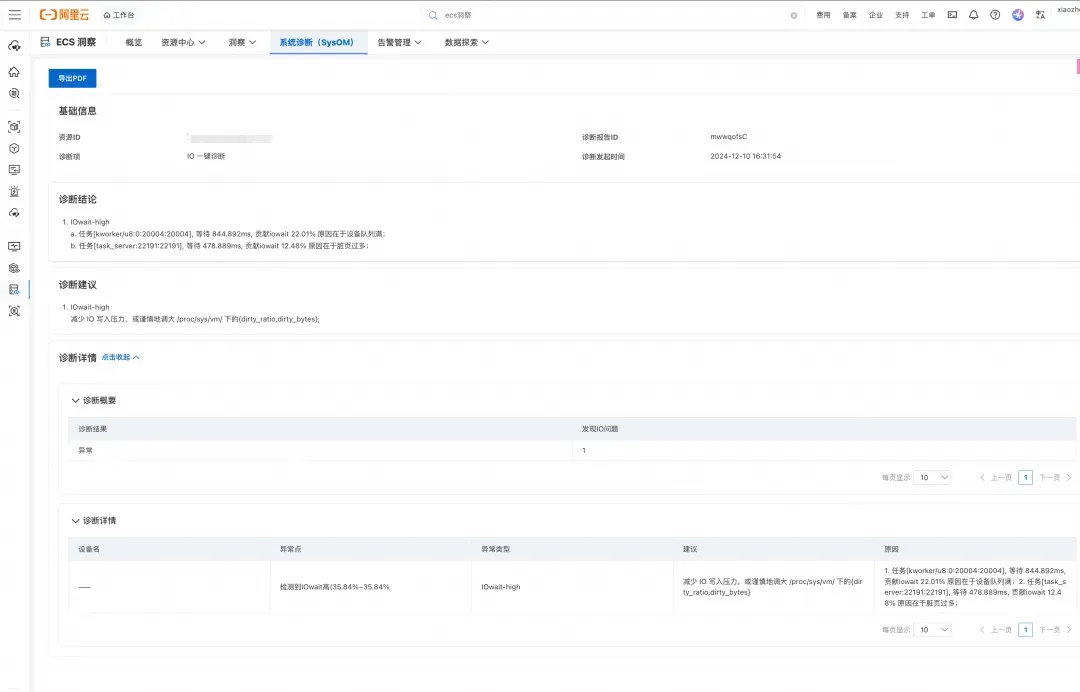The height and width of the screenshot is (692, 1080).
Task: Open the notifications bell
Action: [x=973, y=14]
